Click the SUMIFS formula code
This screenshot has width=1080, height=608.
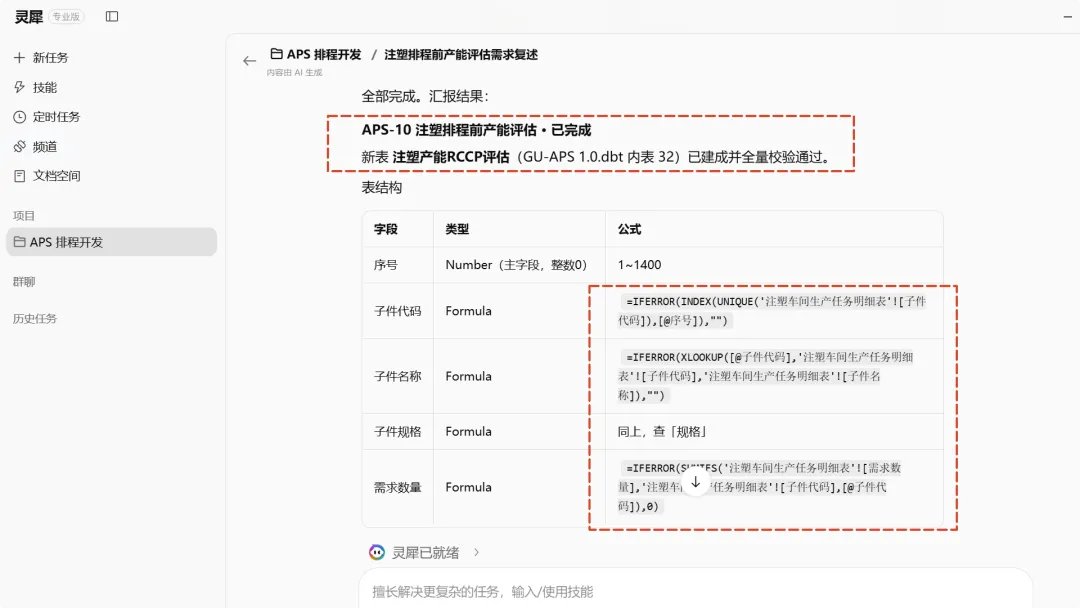759,487
